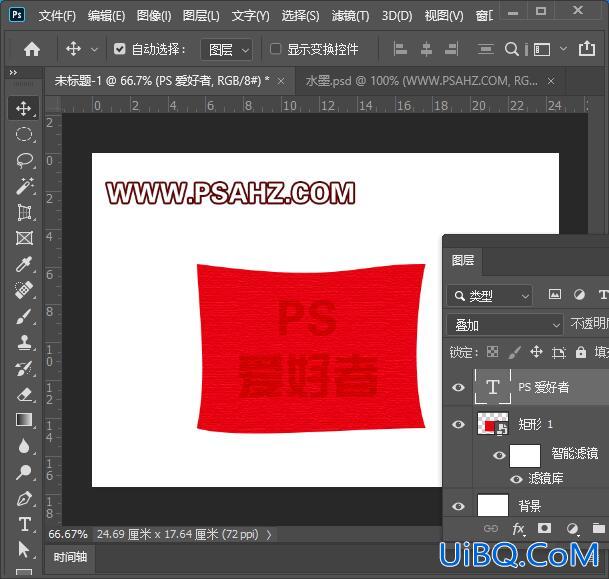Click the link layers icon

491,528
